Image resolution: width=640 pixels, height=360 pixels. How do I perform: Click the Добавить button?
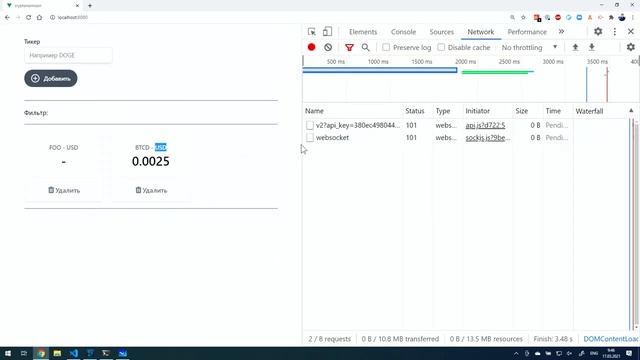coord(51,78)
